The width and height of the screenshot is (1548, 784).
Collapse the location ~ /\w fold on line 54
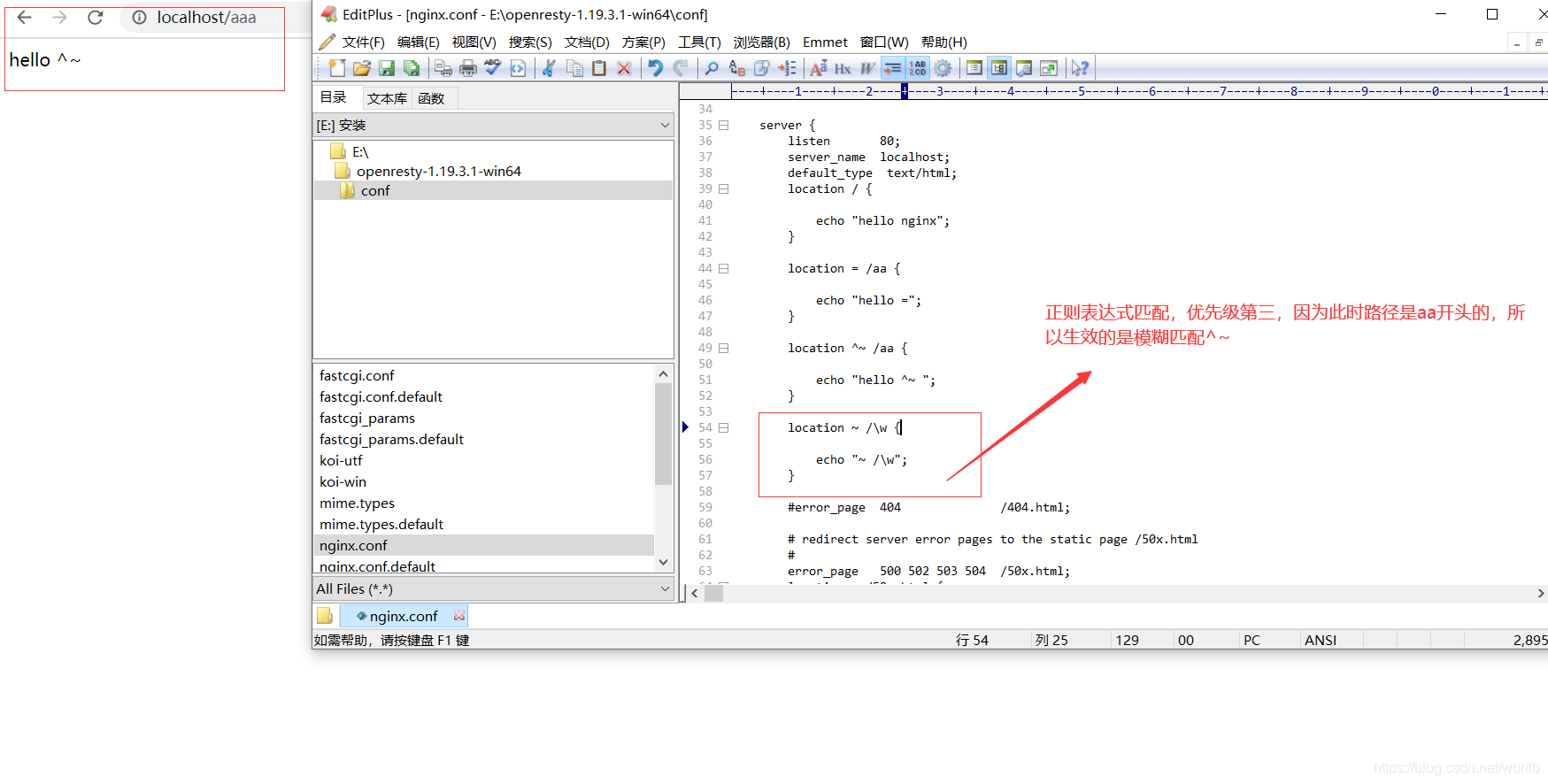(x=723, y=428)
